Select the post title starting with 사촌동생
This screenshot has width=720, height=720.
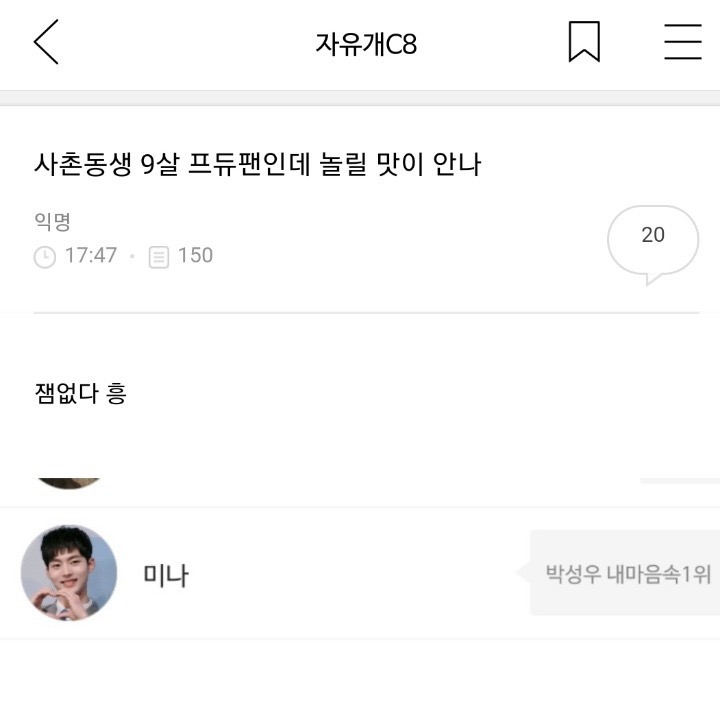[x=258, y=165]
